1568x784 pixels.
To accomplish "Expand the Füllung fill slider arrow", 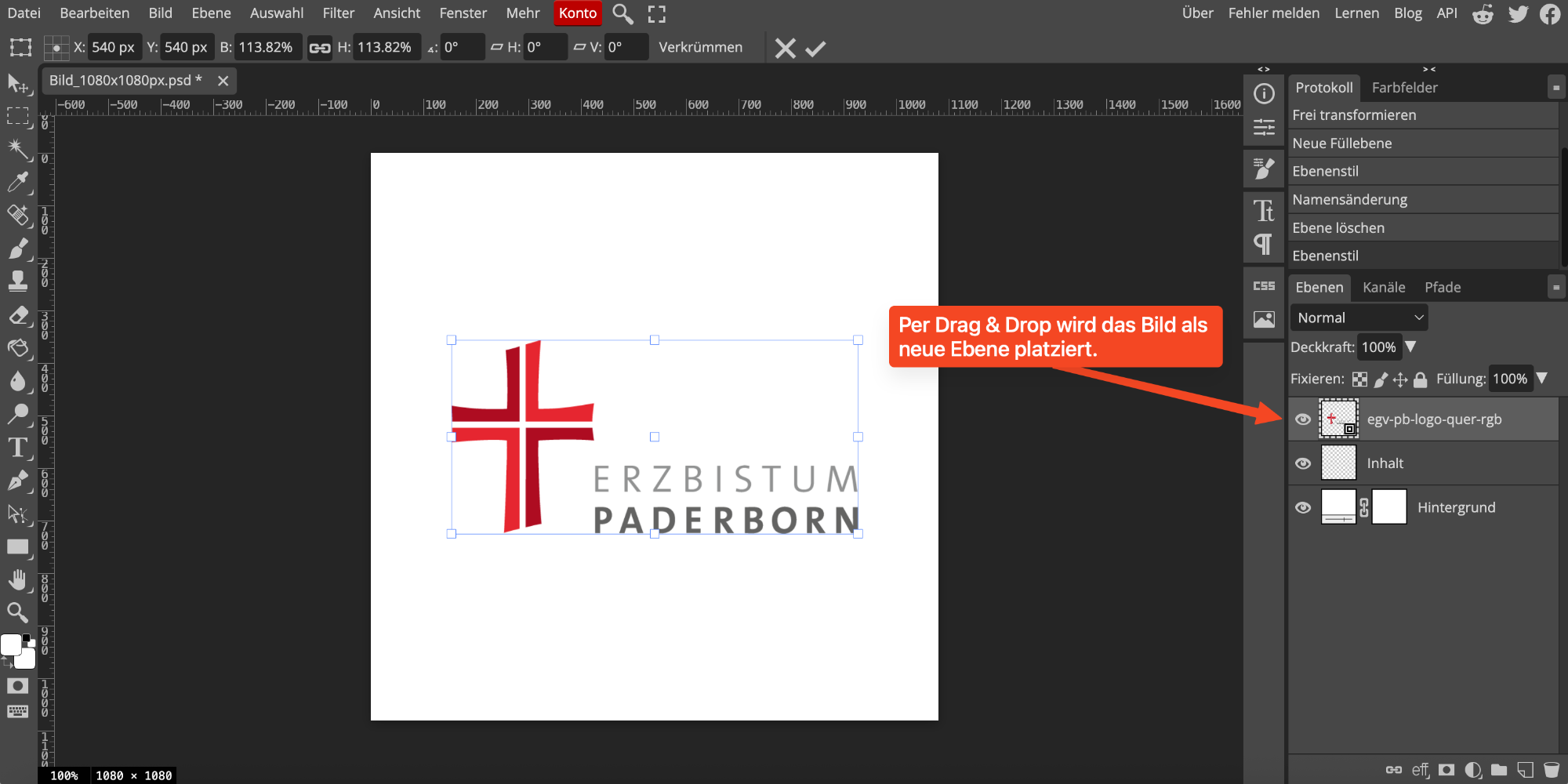I will tap(1542, 379).
